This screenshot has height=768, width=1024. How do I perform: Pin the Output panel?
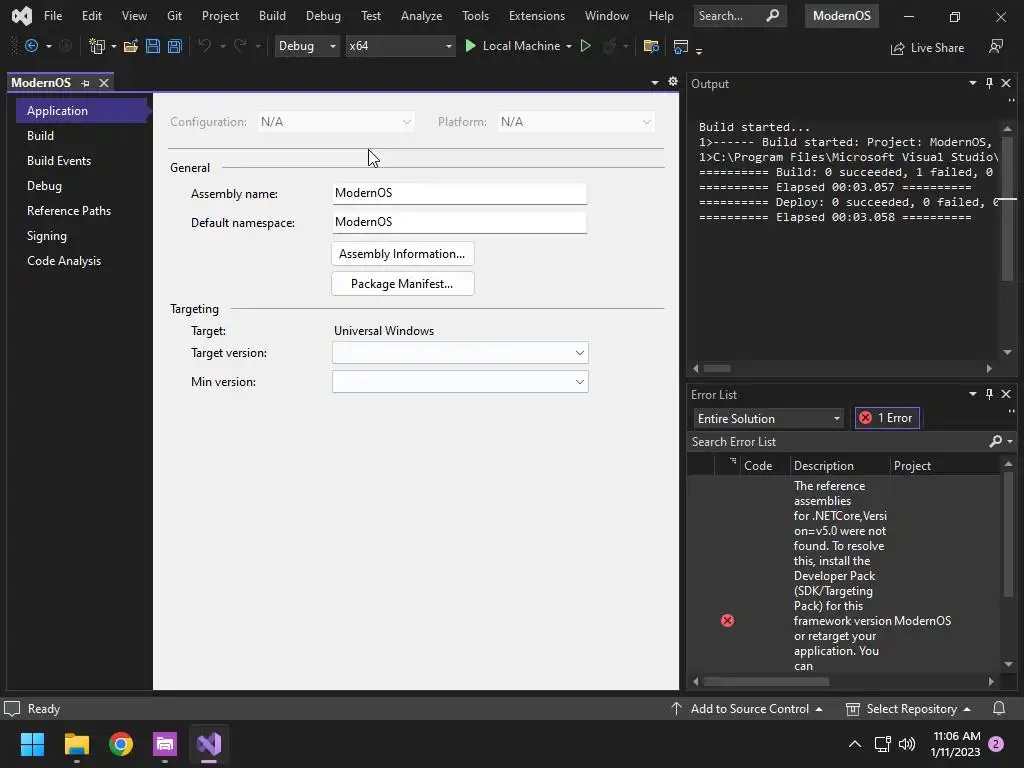pos(989,83)
